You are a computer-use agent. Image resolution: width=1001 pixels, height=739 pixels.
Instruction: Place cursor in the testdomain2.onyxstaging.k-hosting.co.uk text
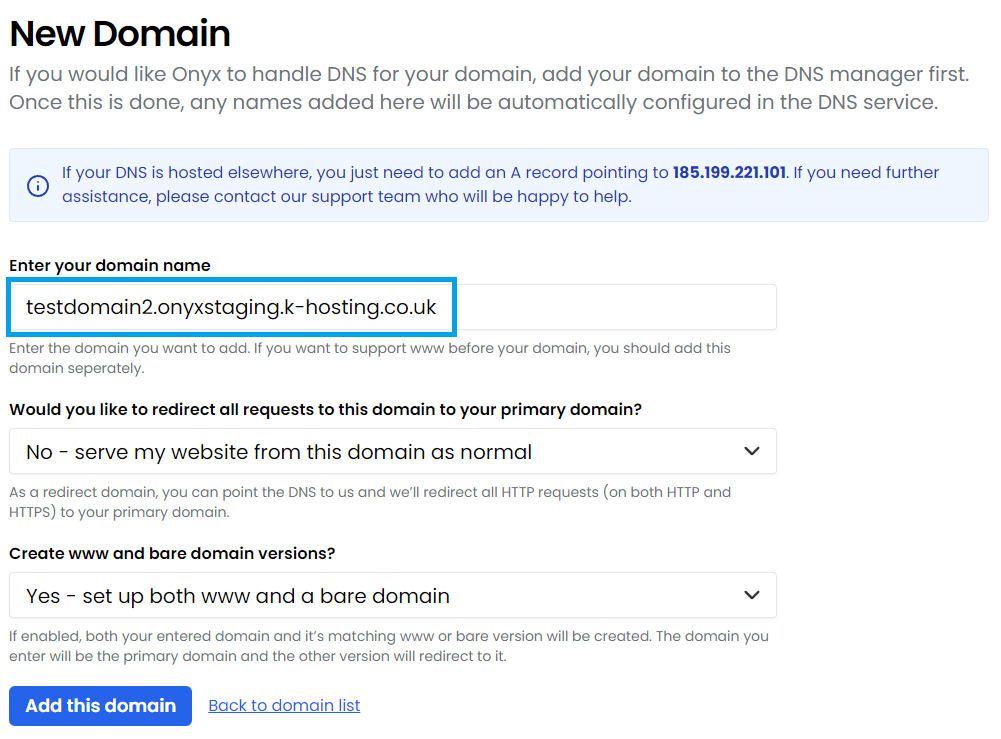231,308
